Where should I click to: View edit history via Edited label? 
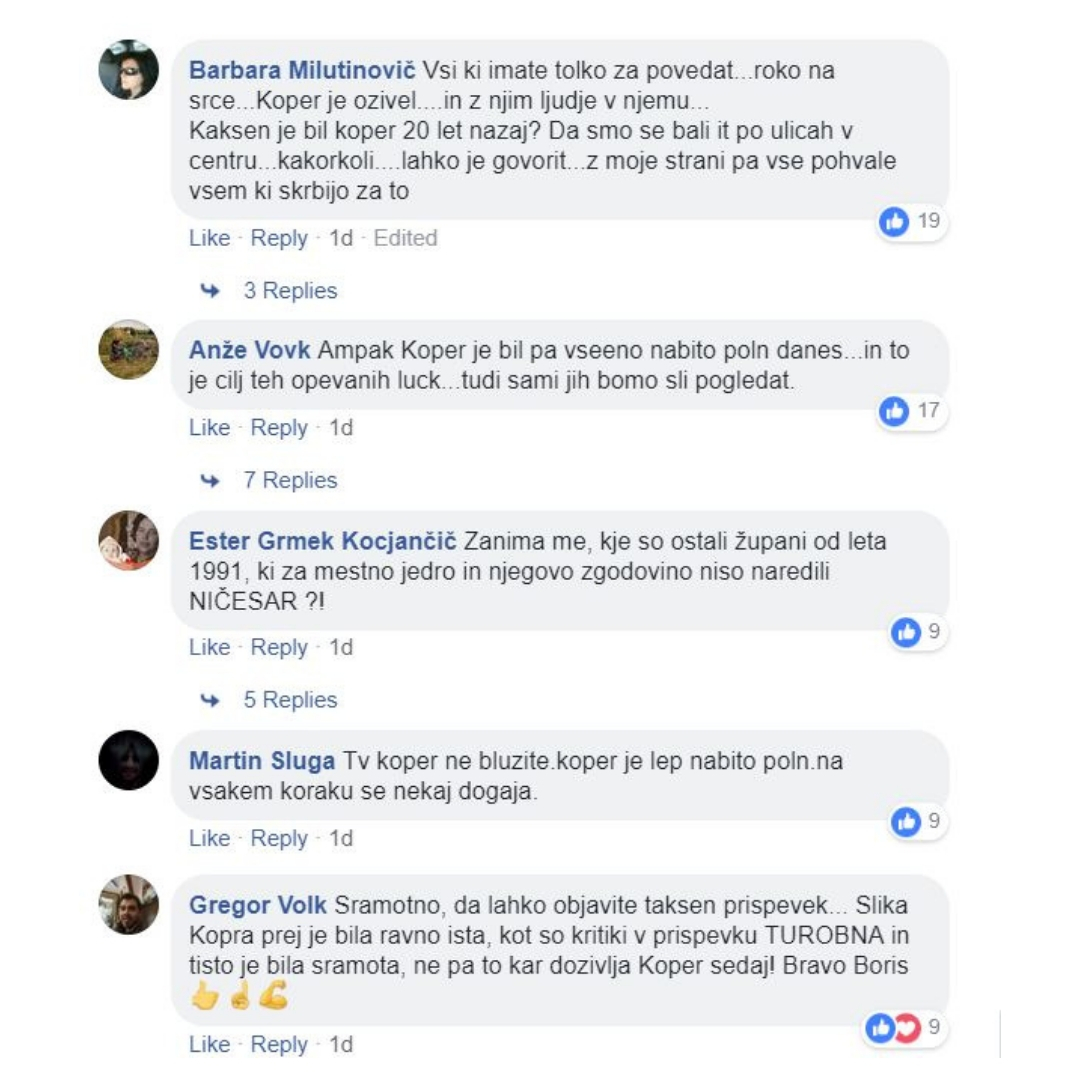[405, 238]
